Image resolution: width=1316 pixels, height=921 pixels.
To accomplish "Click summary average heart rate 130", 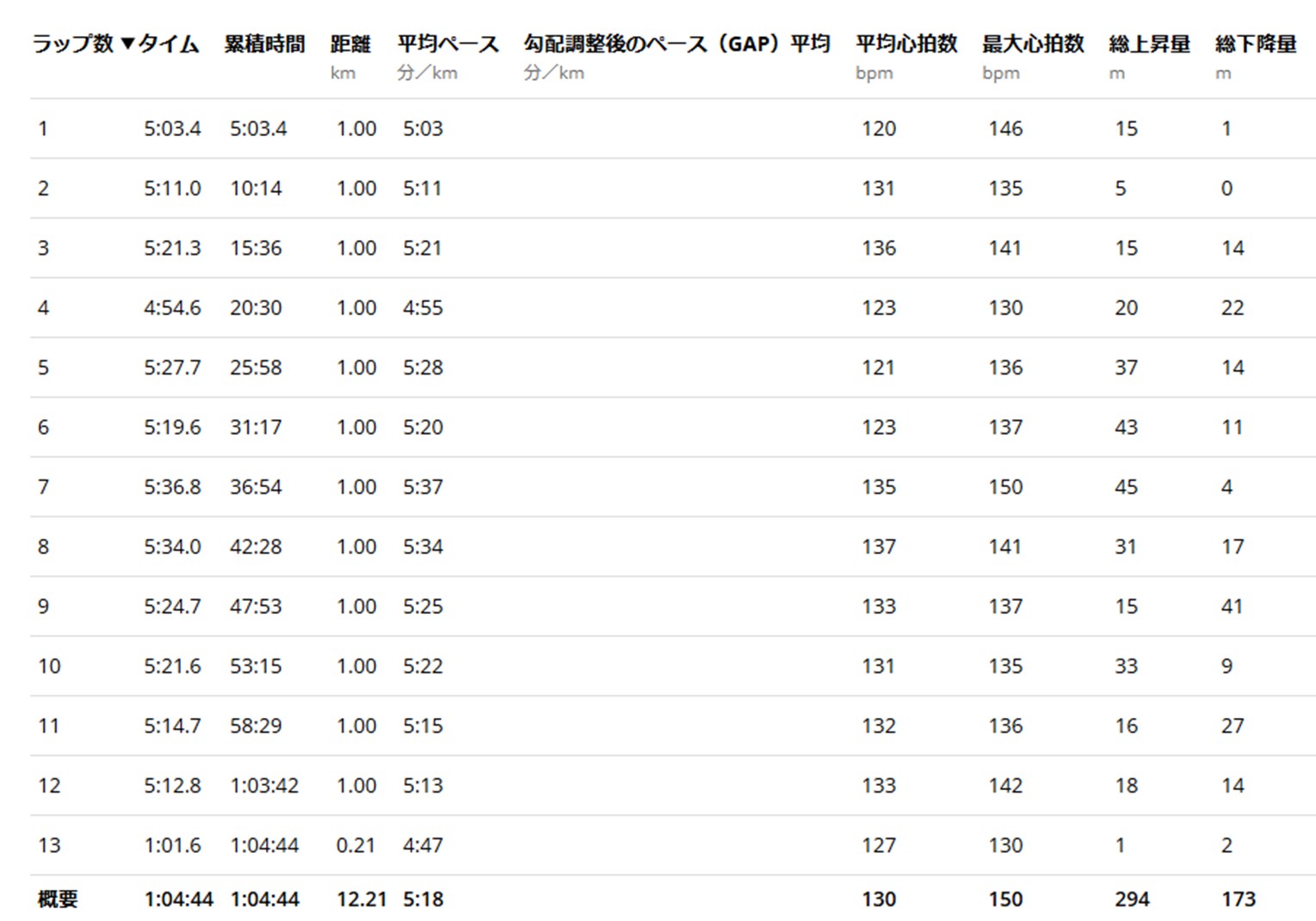I will [879, 899].
